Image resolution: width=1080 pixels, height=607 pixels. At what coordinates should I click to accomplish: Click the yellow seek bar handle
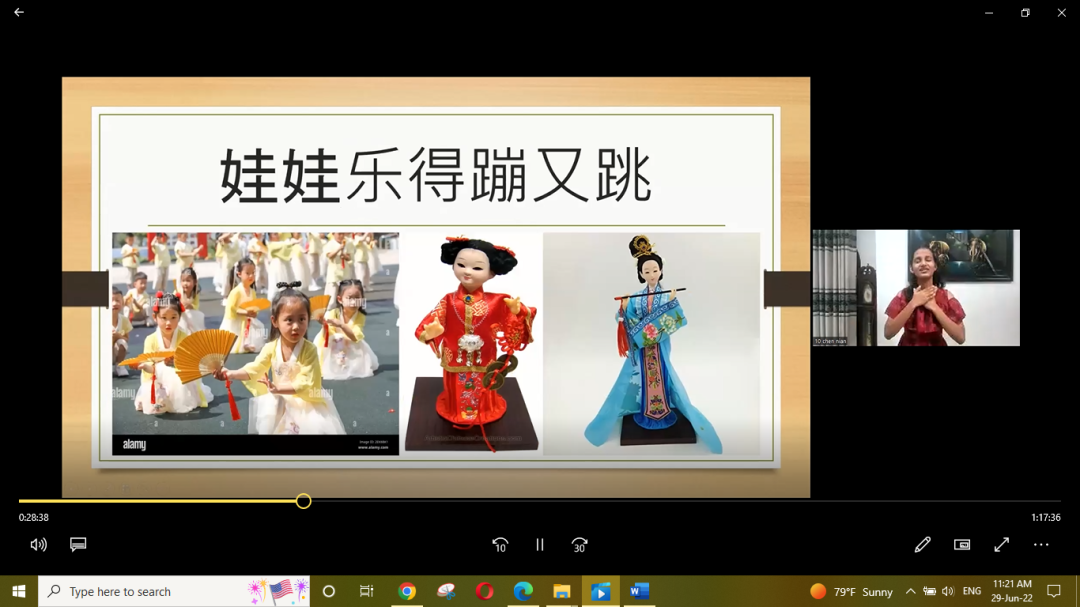click(303, 501)
